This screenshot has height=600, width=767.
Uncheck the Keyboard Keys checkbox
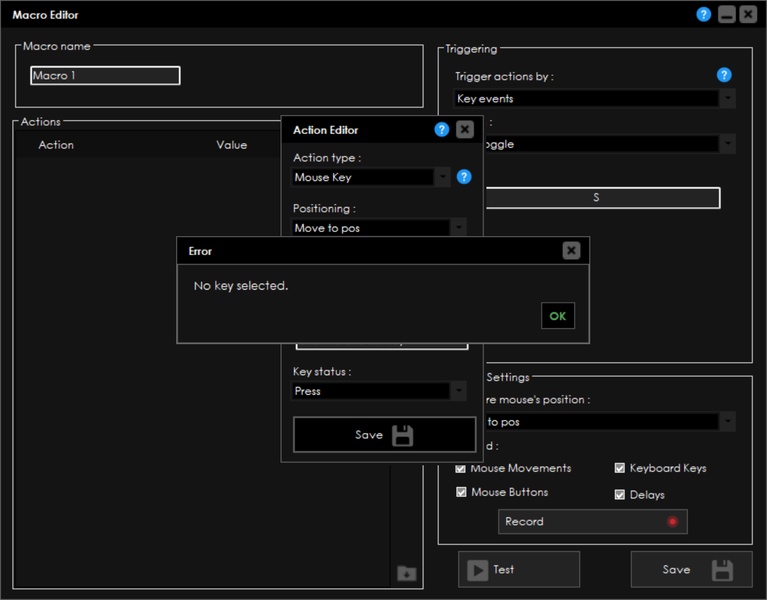coord(620,468)
